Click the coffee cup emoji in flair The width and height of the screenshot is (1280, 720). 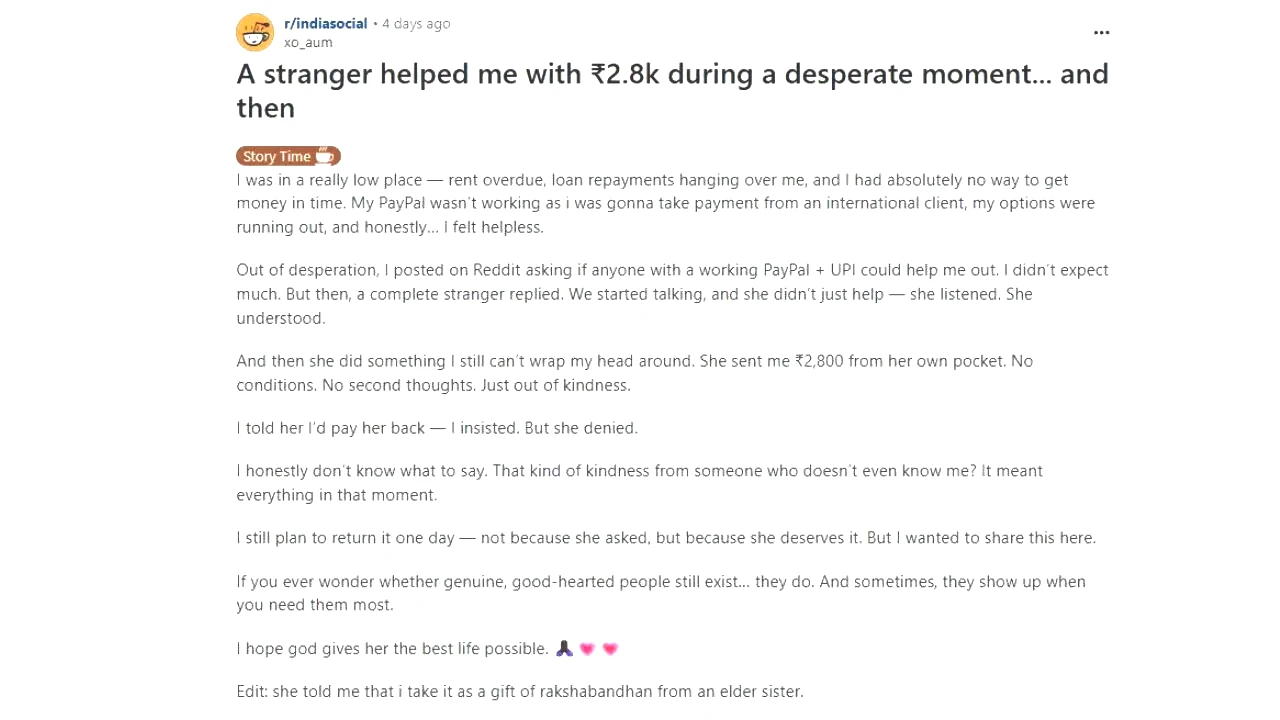click(324, 156)
